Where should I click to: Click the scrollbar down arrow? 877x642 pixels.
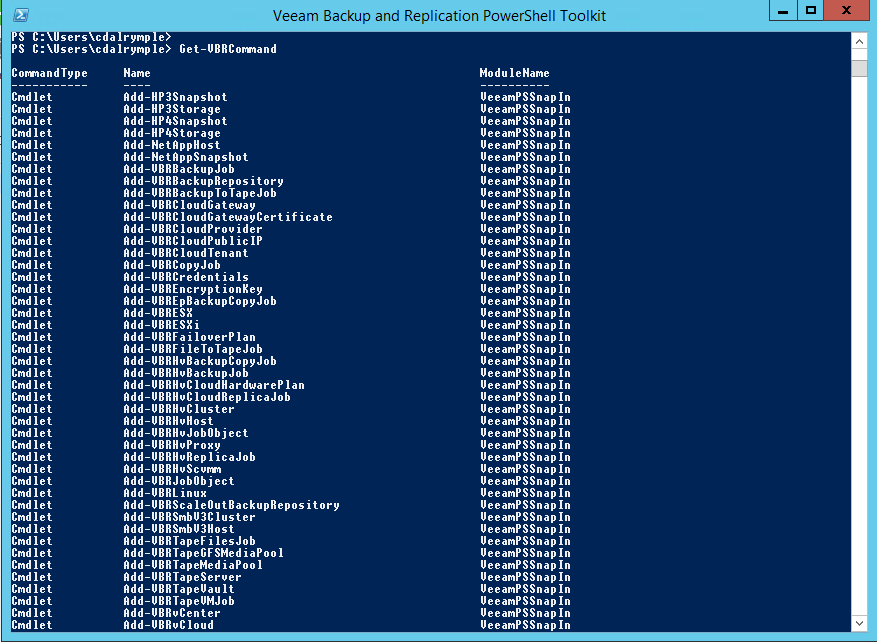pos(859,625)
